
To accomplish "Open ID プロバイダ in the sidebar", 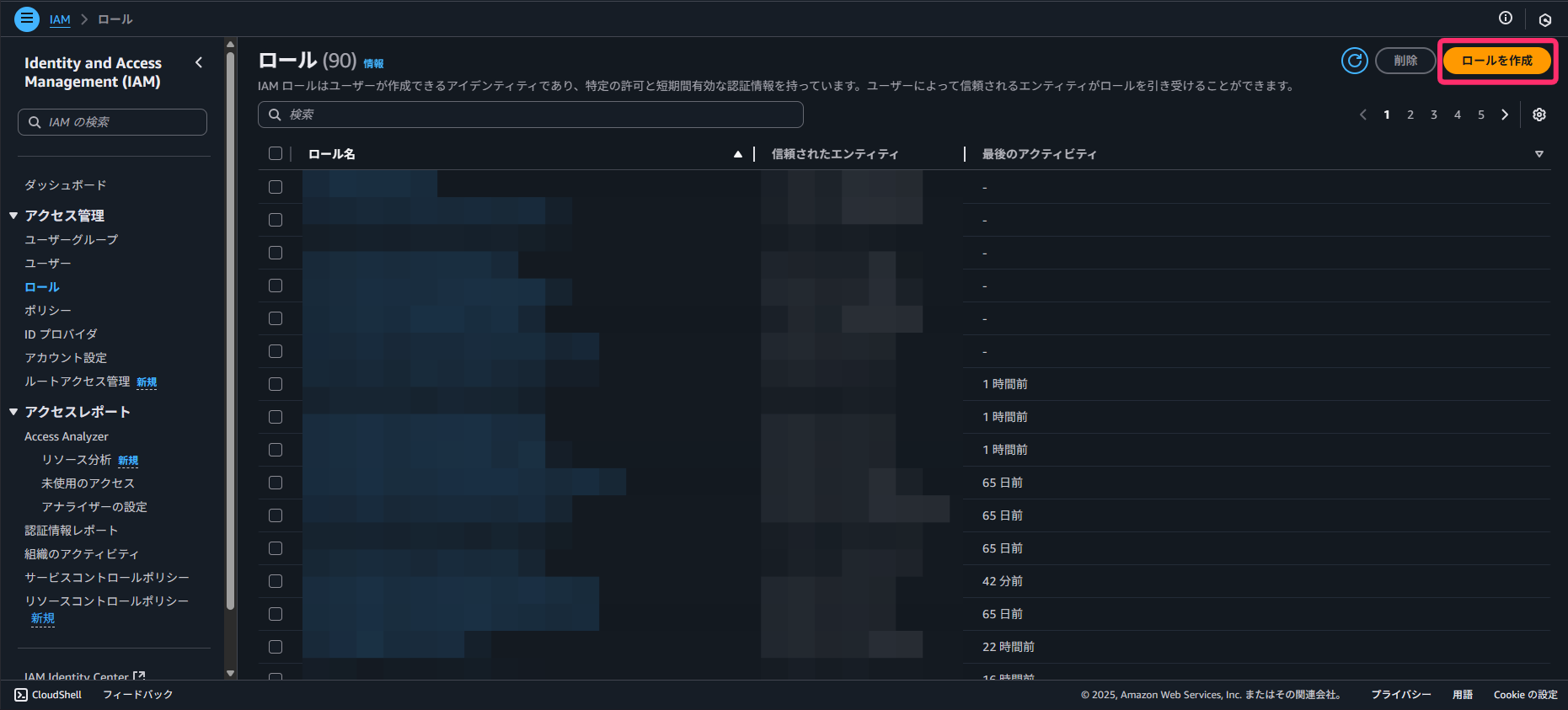I will click(x=61, y=334).
